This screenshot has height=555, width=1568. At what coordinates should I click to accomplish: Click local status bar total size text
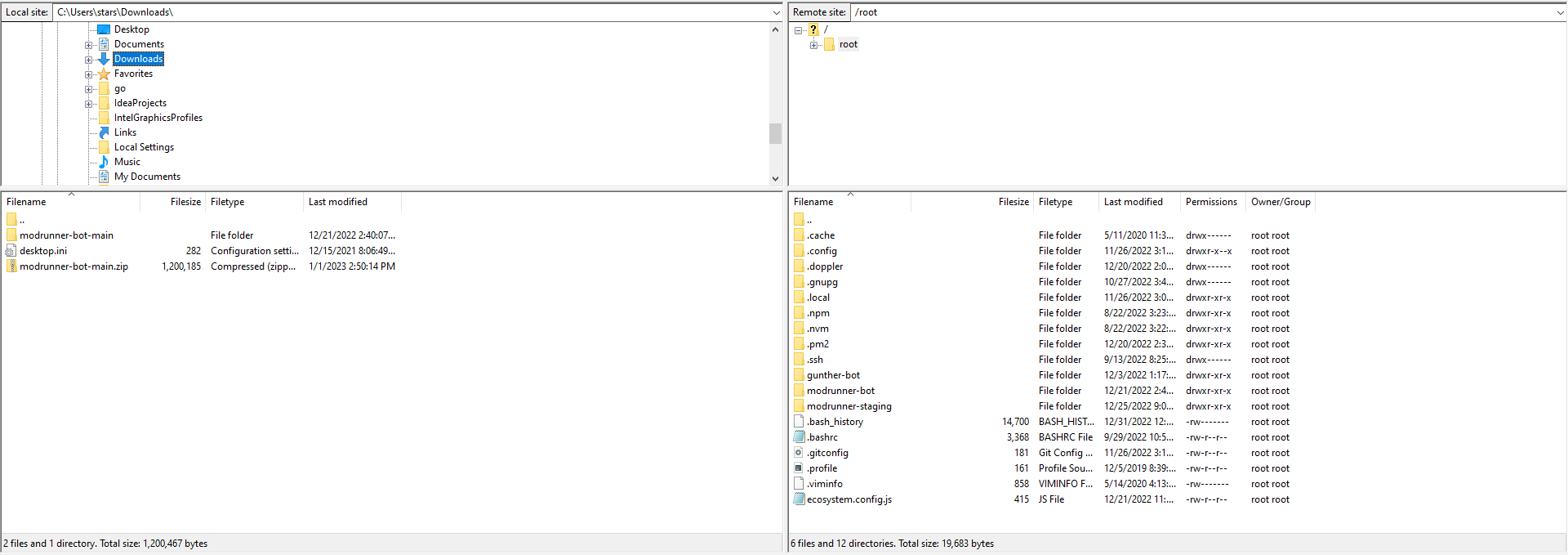click(x=154, y=544)
